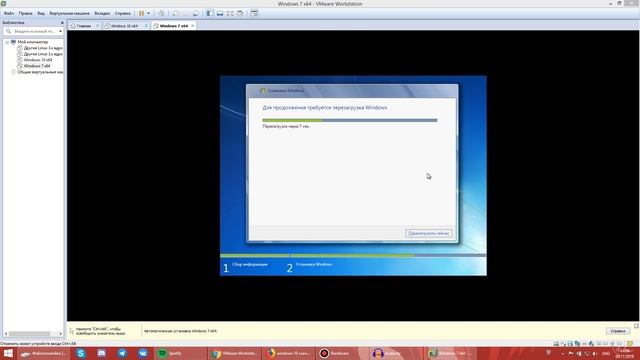Enter full screen mode from the toolbar

[230, 13]
